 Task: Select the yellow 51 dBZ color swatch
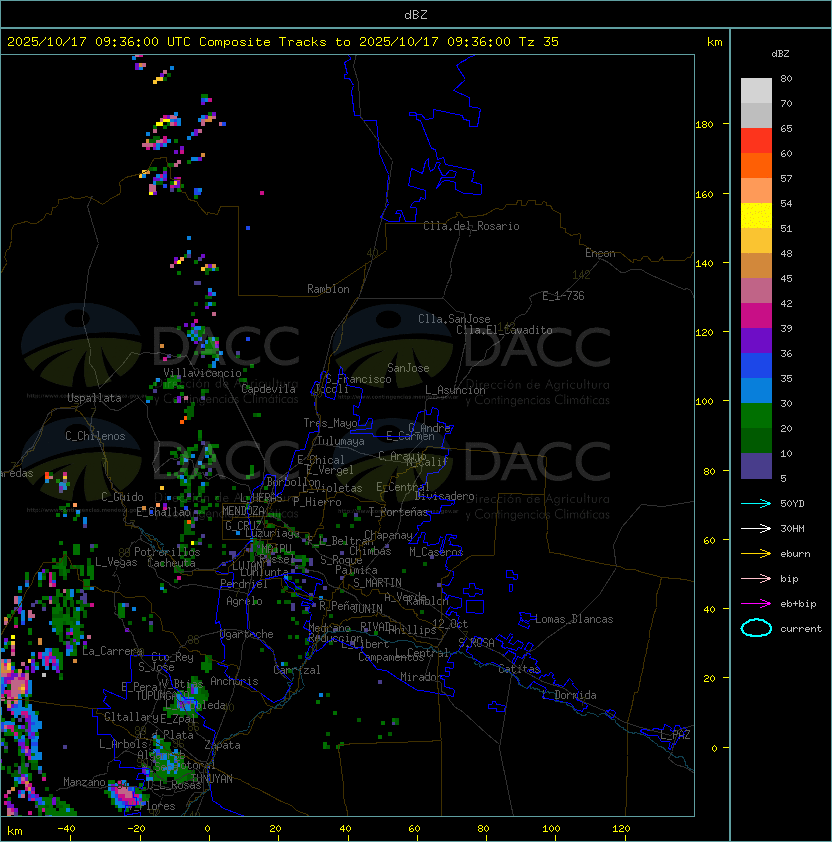(x=756, y=216)
